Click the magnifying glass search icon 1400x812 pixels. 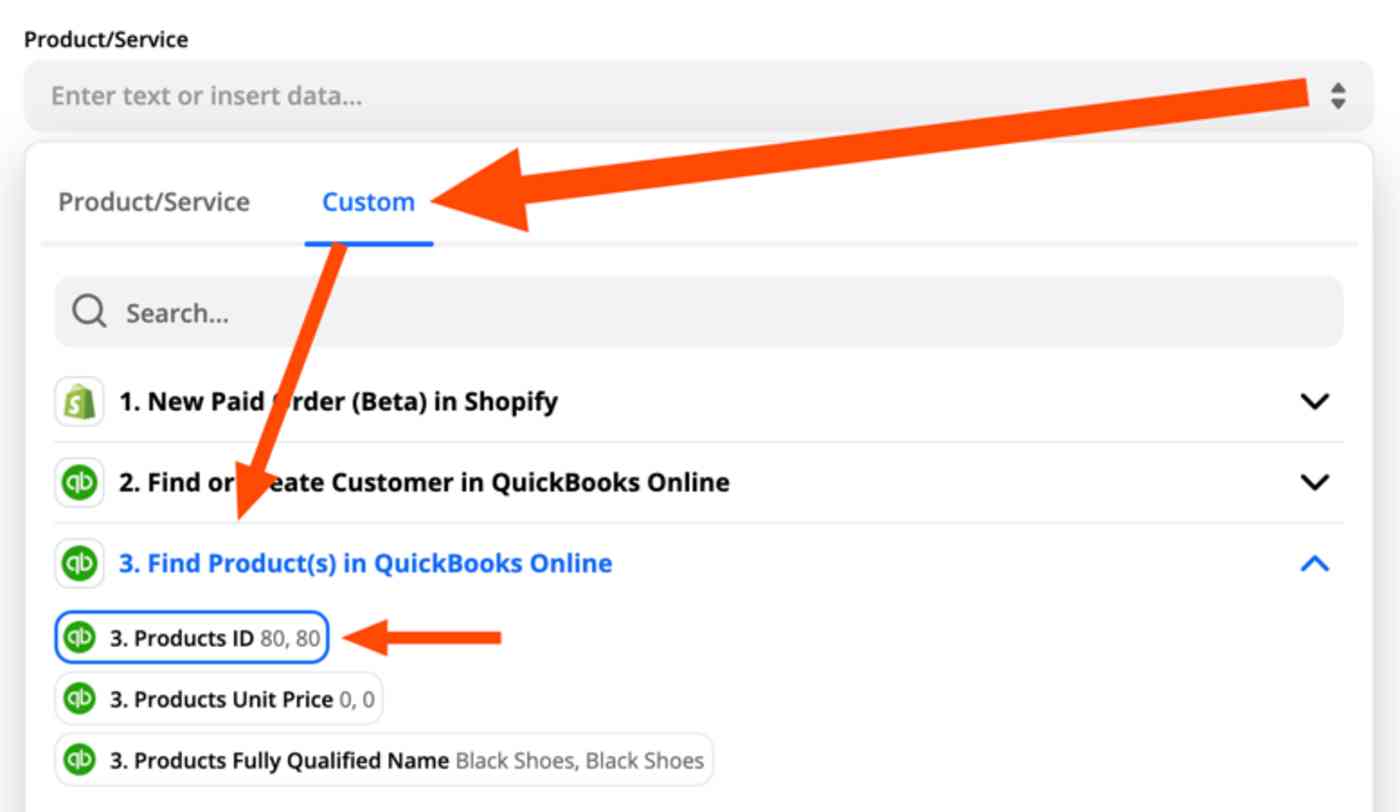89,313
